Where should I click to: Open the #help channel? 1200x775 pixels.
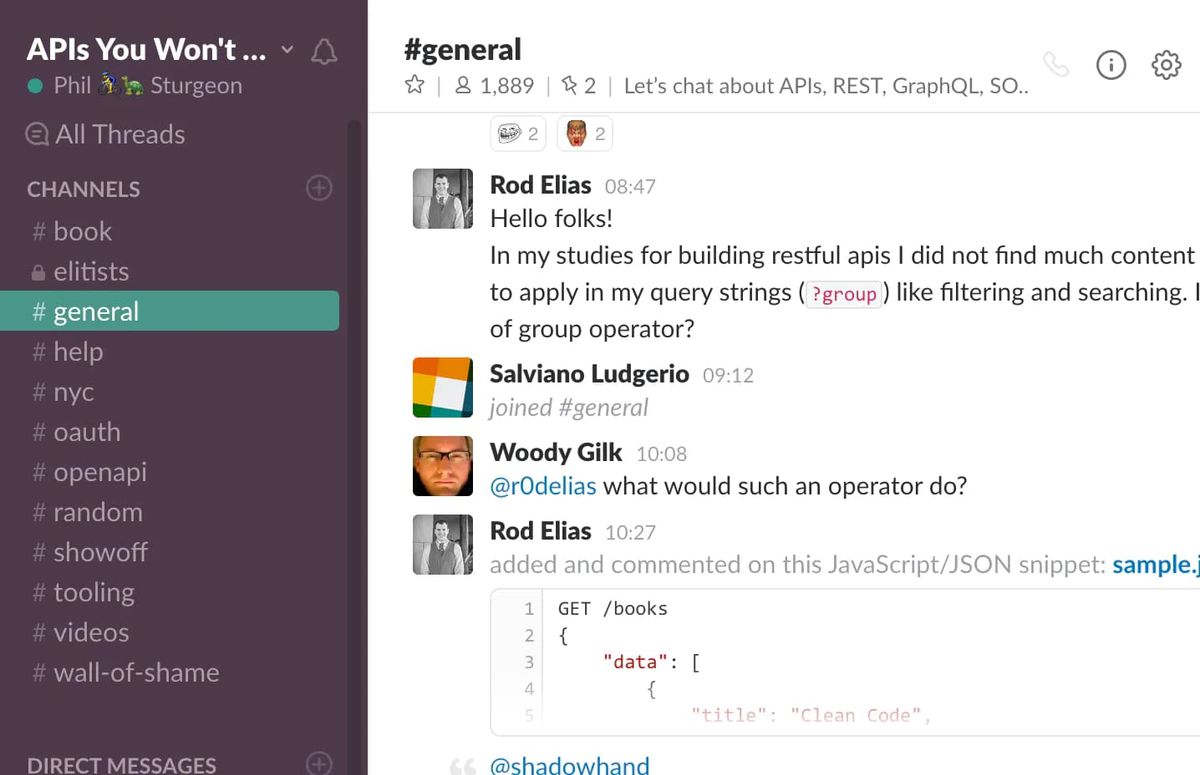[x=79, y=351]
